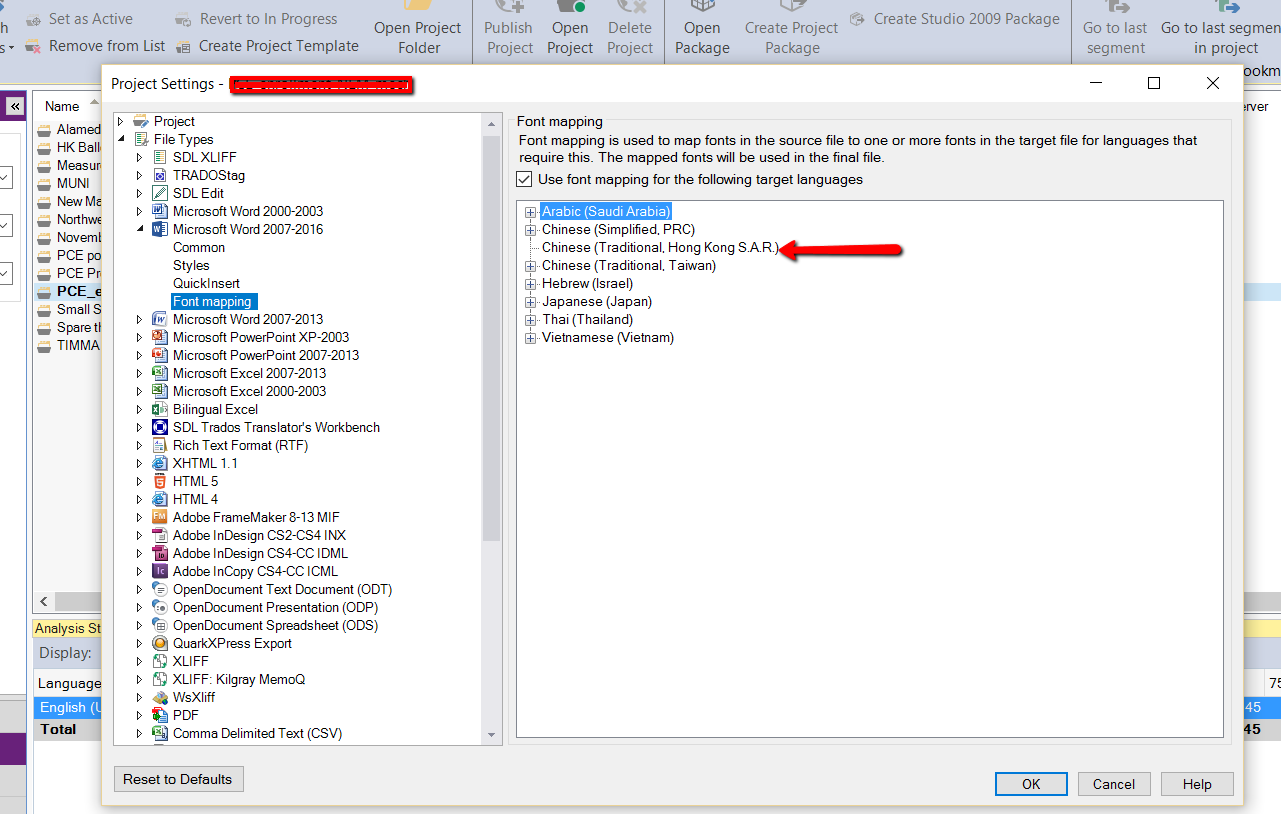Expand the Arabic (Saudi Arabia) node
Image resolution: width=1281 pixels, height=814 pixels.
(530, 212)
